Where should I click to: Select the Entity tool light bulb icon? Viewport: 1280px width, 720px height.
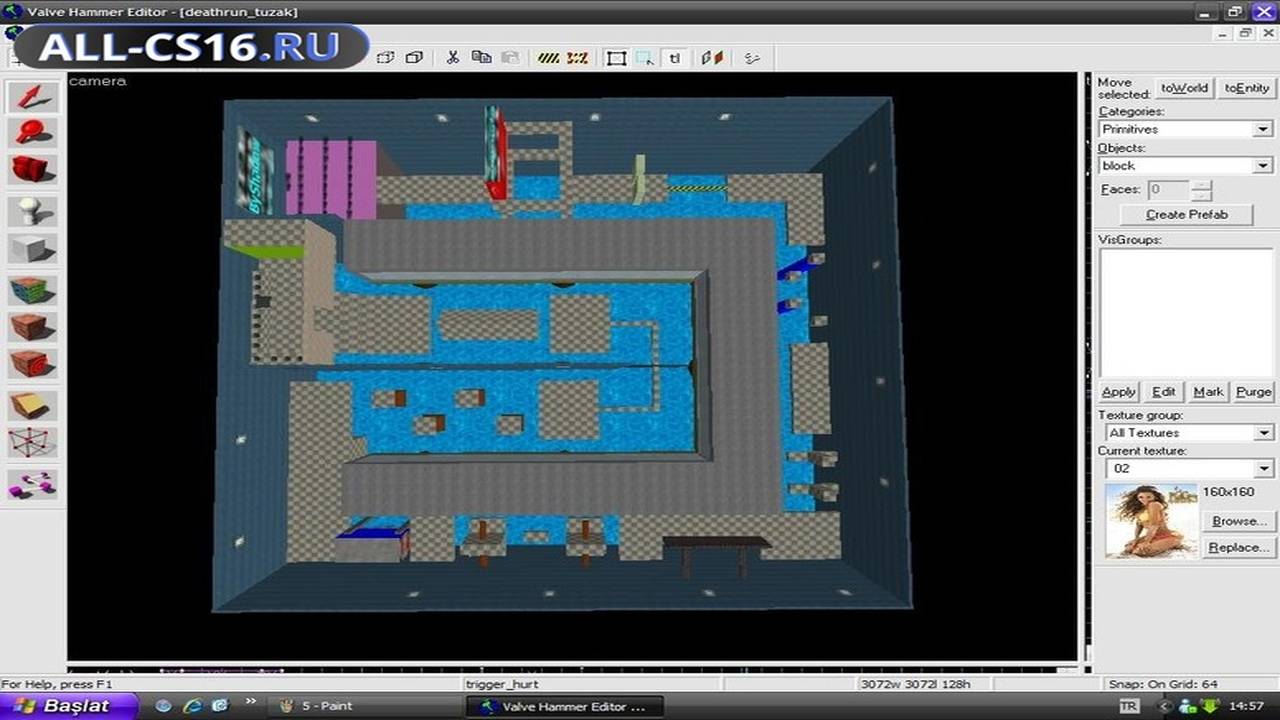(x=33, y=211)
